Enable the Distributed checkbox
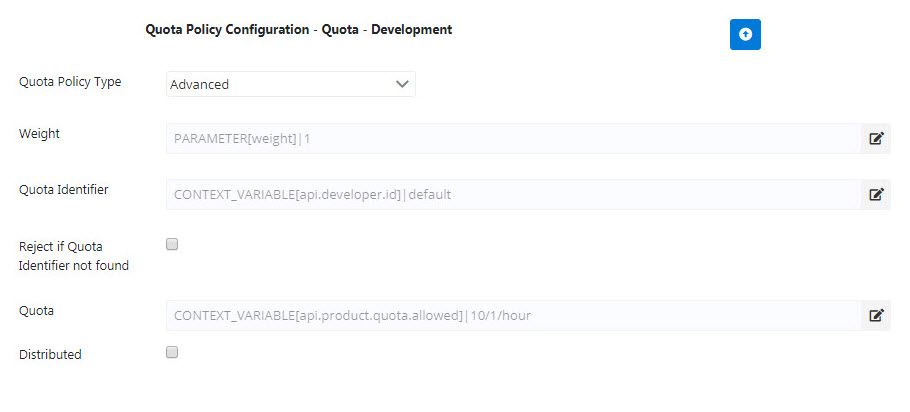 pyautogui.click(x=172, y=352)
